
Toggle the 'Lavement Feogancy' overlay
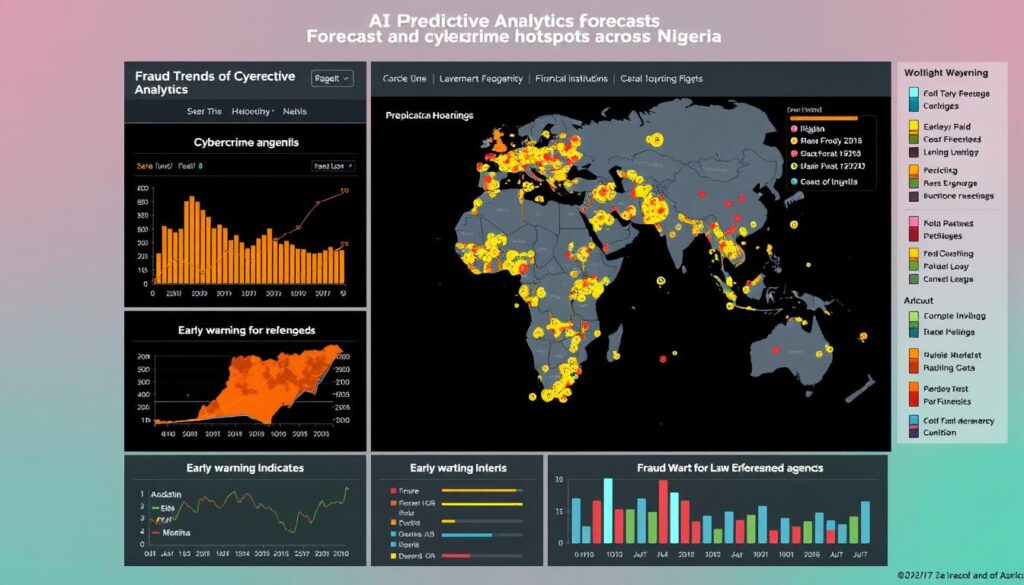coord(482,79)
